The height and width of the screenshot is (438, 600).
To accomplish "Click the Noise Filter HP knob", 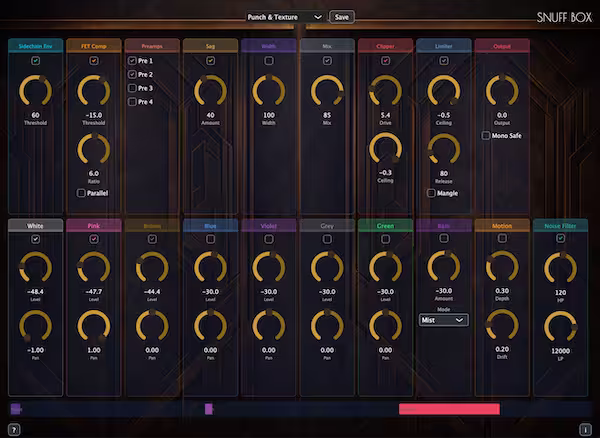I will tap(560, 267).
